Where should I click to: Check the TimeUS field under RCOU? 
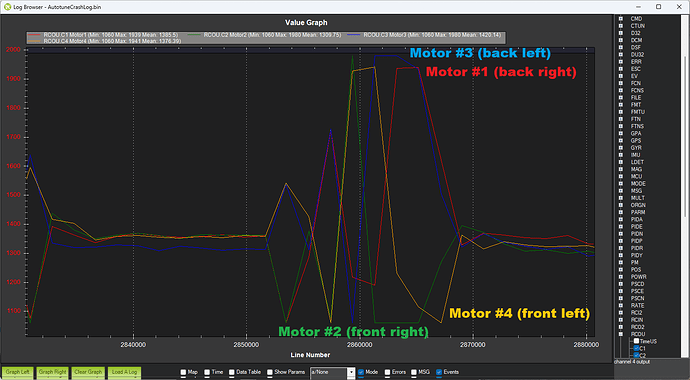(636, 341)
